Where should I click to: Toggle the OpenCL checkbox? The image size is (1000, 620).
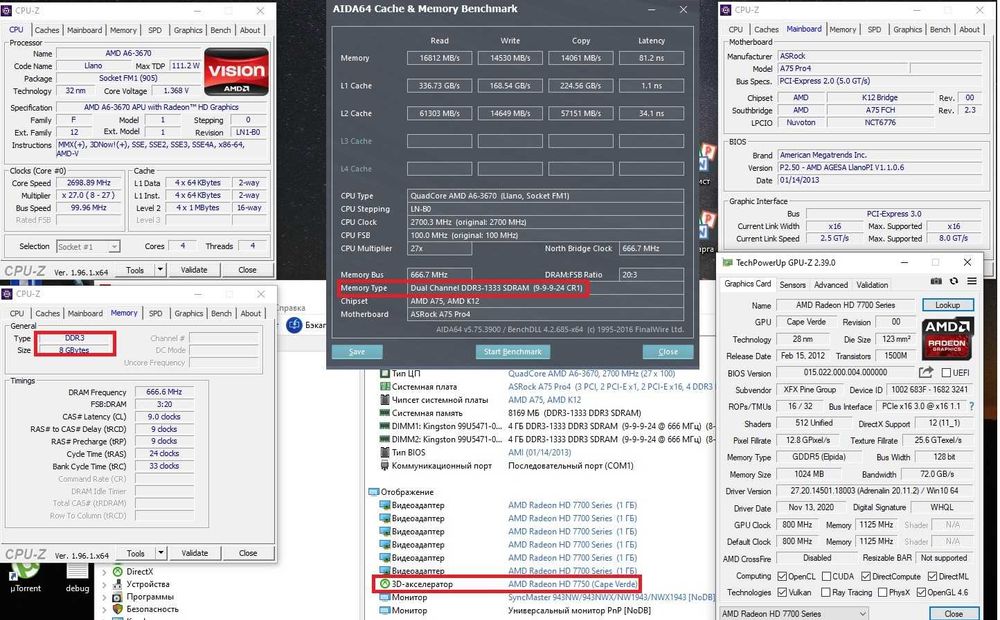[782, 576]
